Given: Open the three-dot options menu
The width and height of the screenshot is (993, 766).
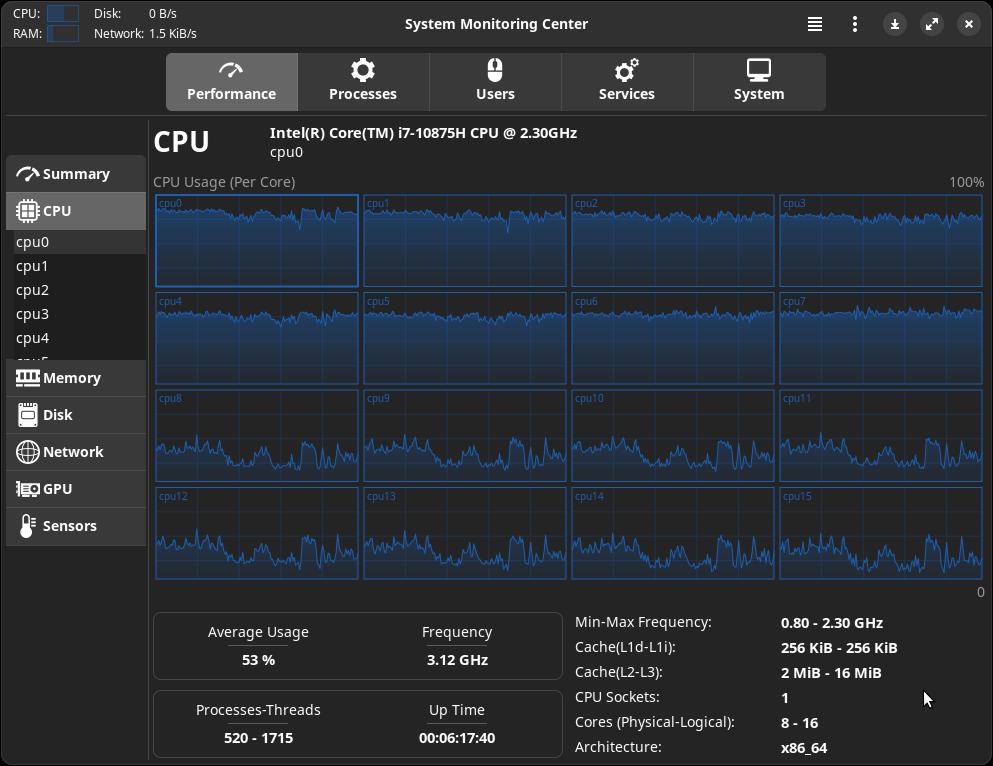Looking at the screenshot, I should [855, 24].
